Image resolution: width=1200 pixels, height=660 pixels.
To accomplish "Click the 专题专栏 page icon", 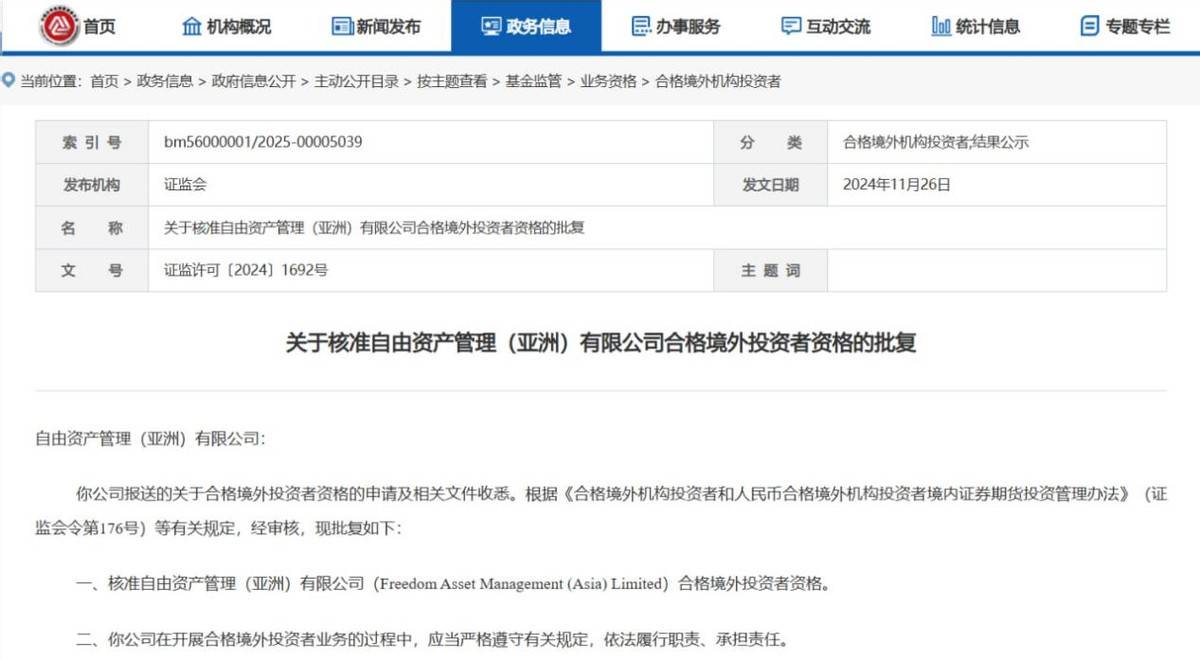I will 1090,26.
